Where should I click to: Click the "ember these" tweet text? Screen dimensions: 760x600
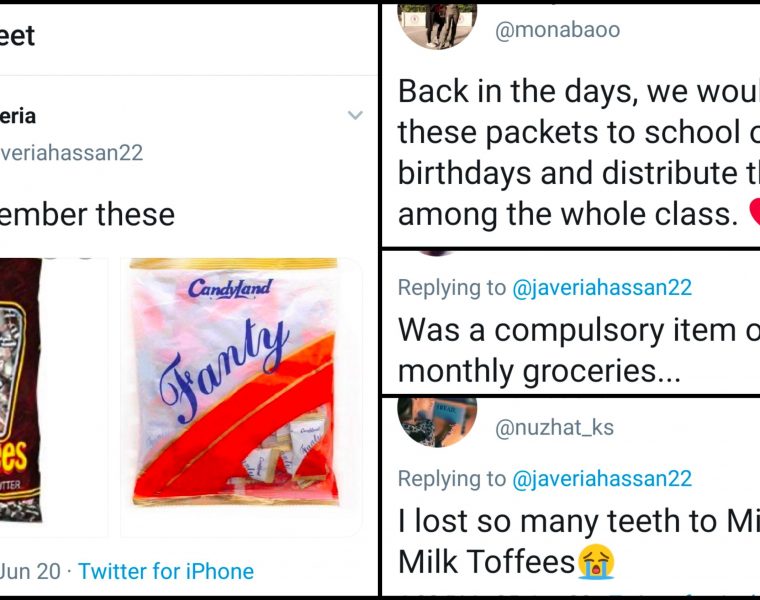[88, 214]
